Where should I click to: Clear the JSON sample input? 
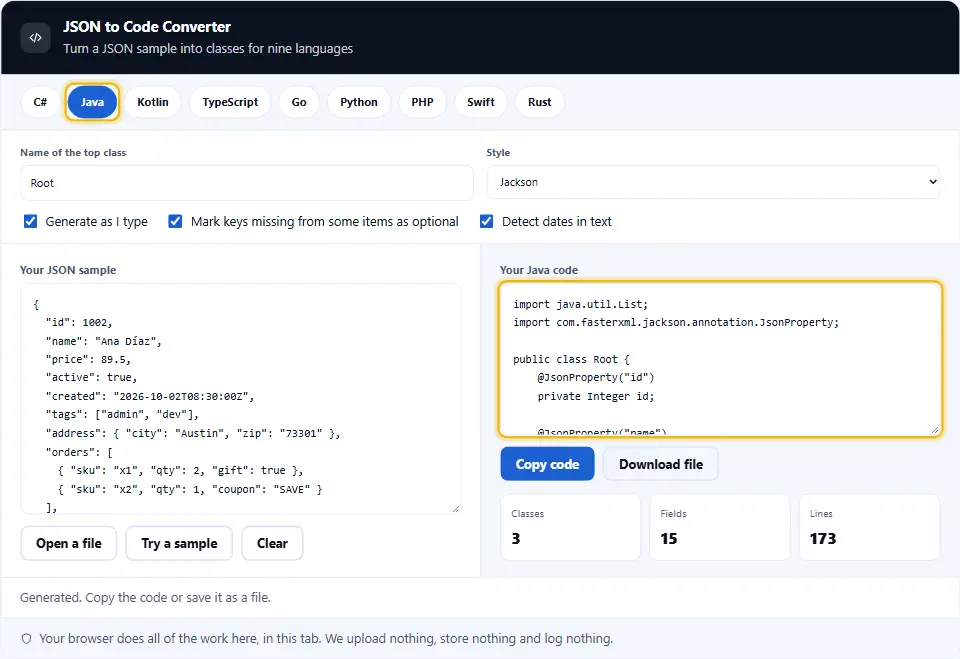pyautogui.click(x=272, y=543)
